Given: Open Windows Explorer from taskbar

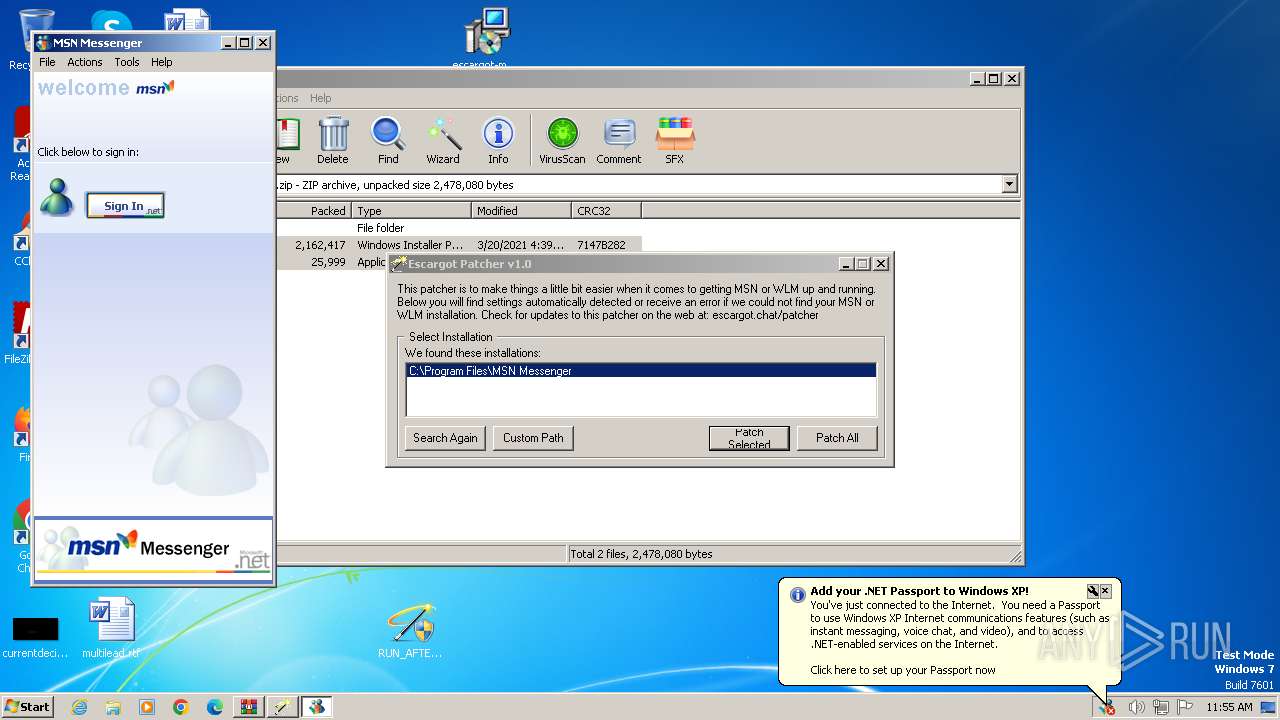Looking at the screenshot, I should tap(113, 707).
